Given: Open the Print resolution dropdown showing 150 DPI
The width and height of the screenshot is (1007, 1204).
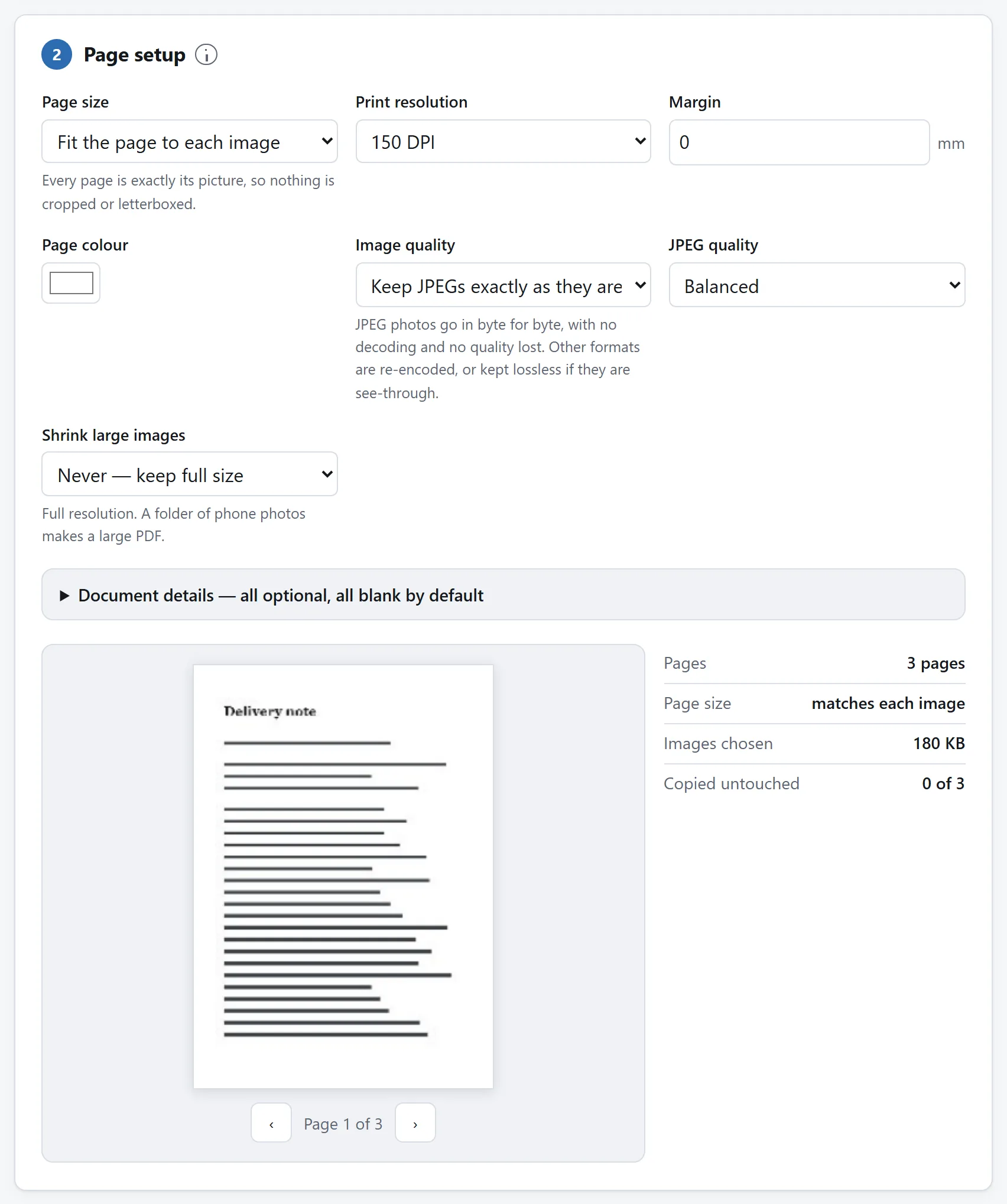Looking at the screenshot, I should pos(503,142).
